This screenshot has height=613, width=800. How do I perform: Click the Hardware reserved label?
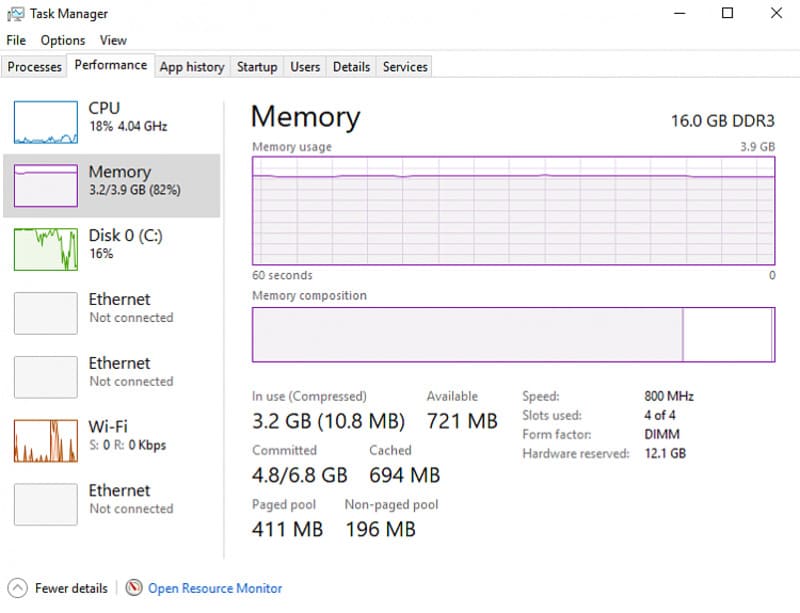point(576,453)
